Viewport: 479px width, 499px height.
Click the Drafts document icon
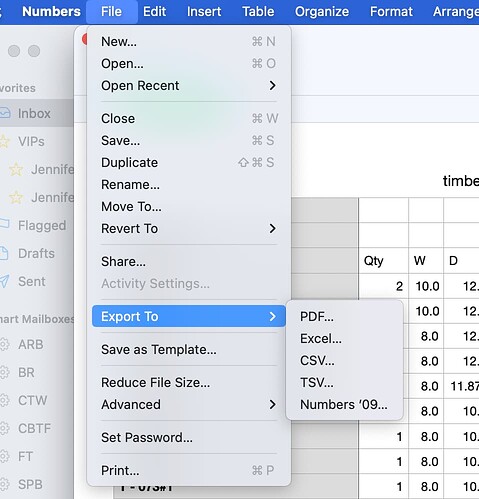(3, 253)
